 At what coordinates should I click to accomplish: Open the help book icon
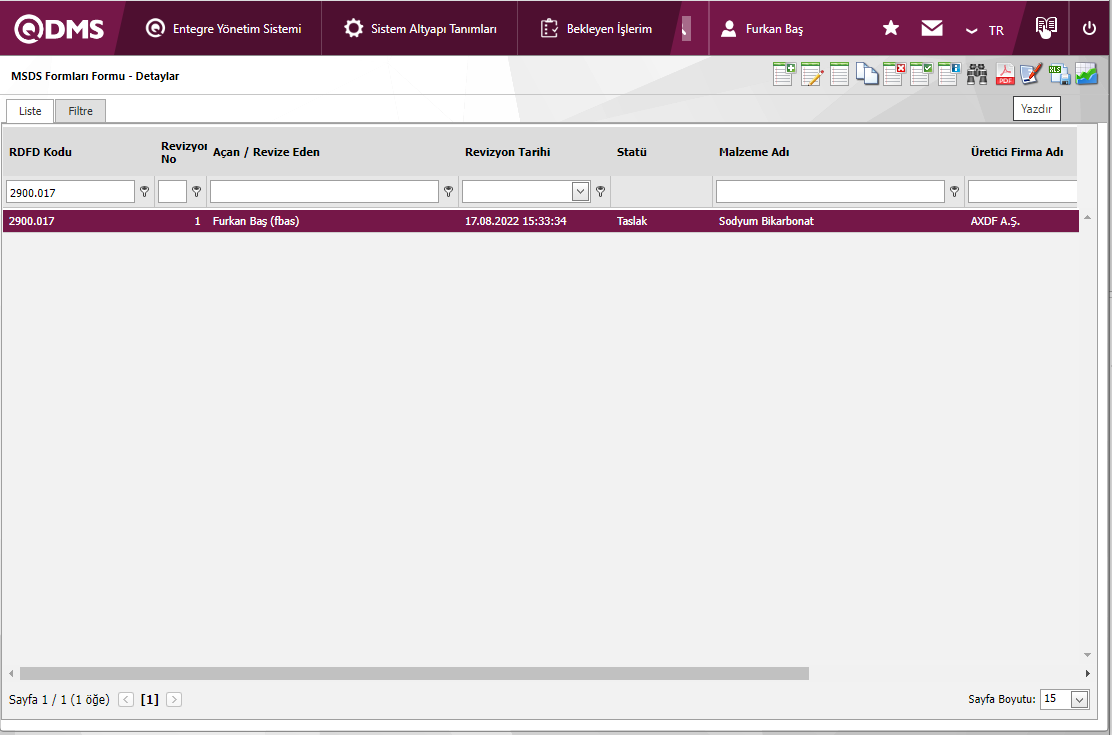[x=1046, y=27]
